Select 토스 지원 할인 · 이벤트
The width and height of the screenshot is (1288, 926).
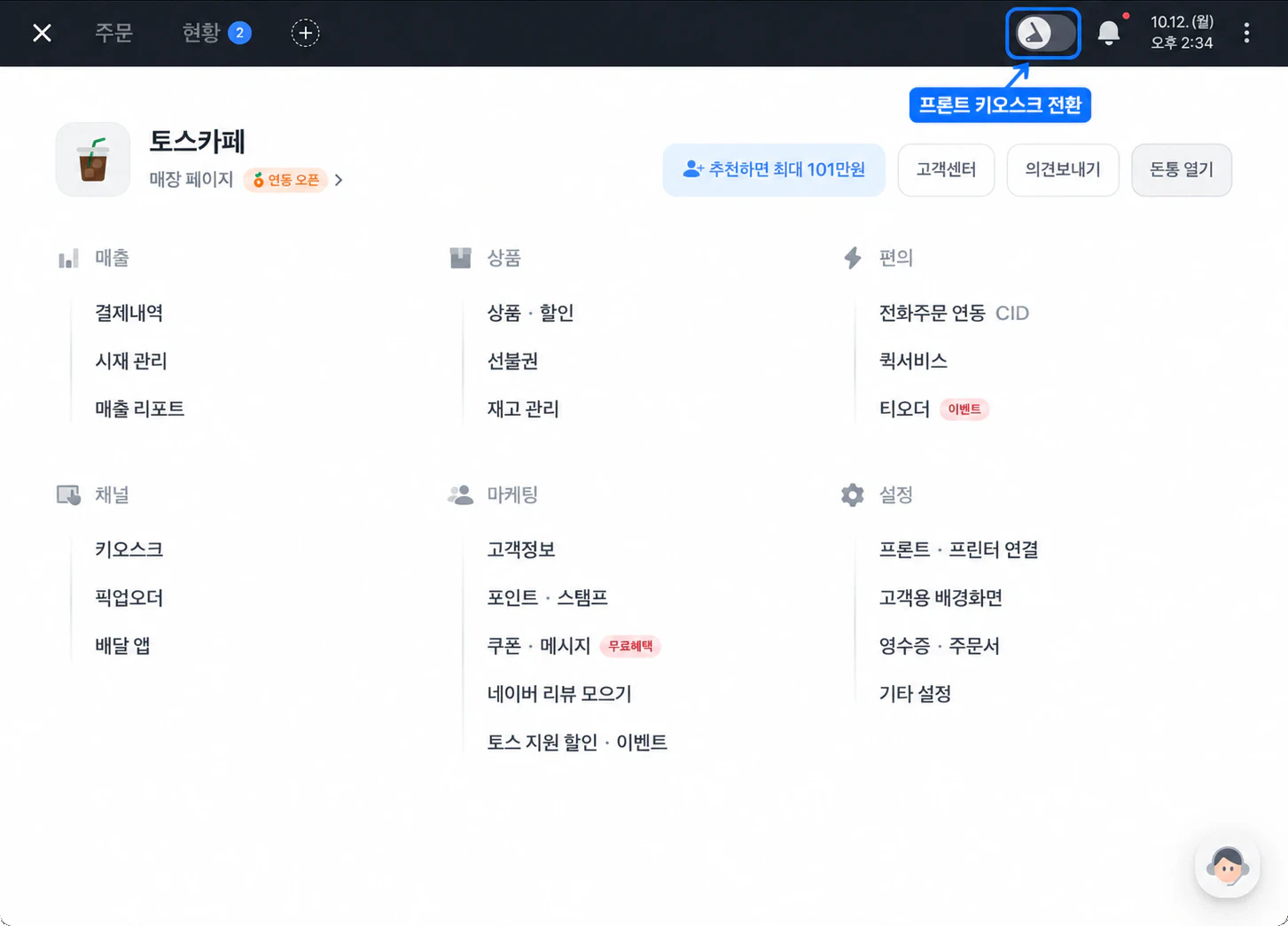coord(577,742)
